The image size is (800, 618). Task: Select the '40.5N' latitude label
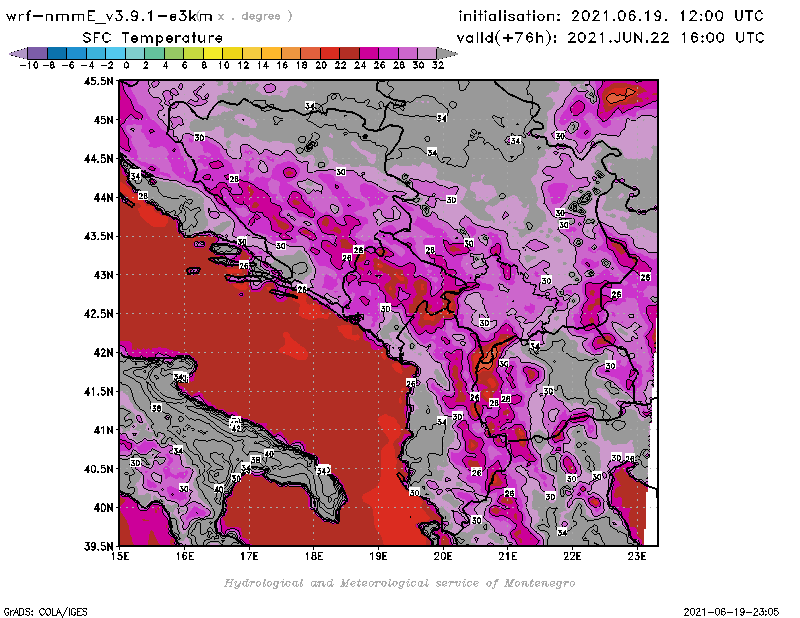coord(98,469)
